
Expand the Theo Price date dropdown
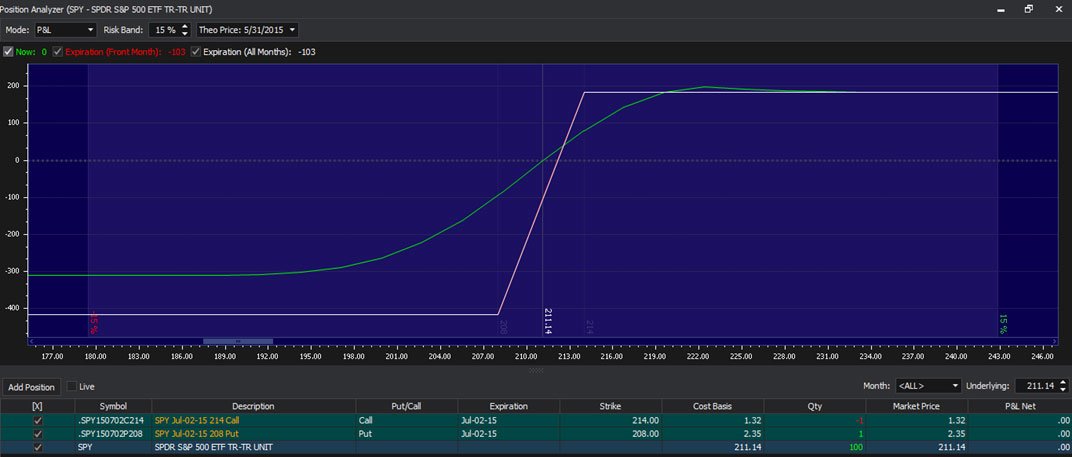click(247, 30)
